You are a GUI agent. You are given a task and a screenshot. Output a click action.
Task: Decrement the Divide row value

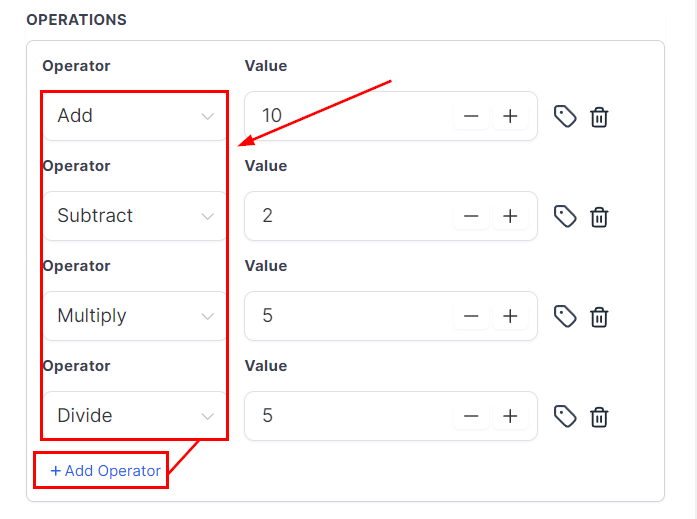471,416
